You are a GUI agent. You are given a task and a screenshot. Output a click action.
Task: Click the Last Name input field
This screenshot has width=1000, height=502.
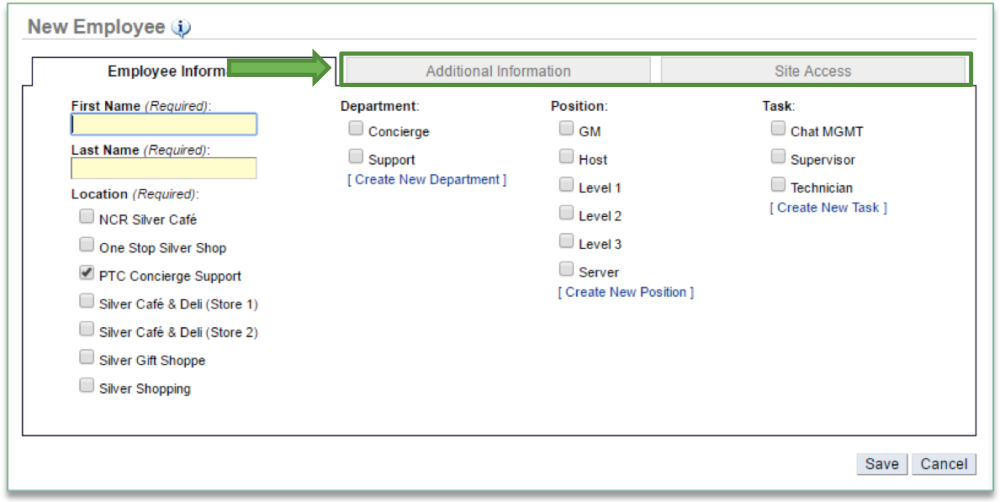tap(164, 168)
